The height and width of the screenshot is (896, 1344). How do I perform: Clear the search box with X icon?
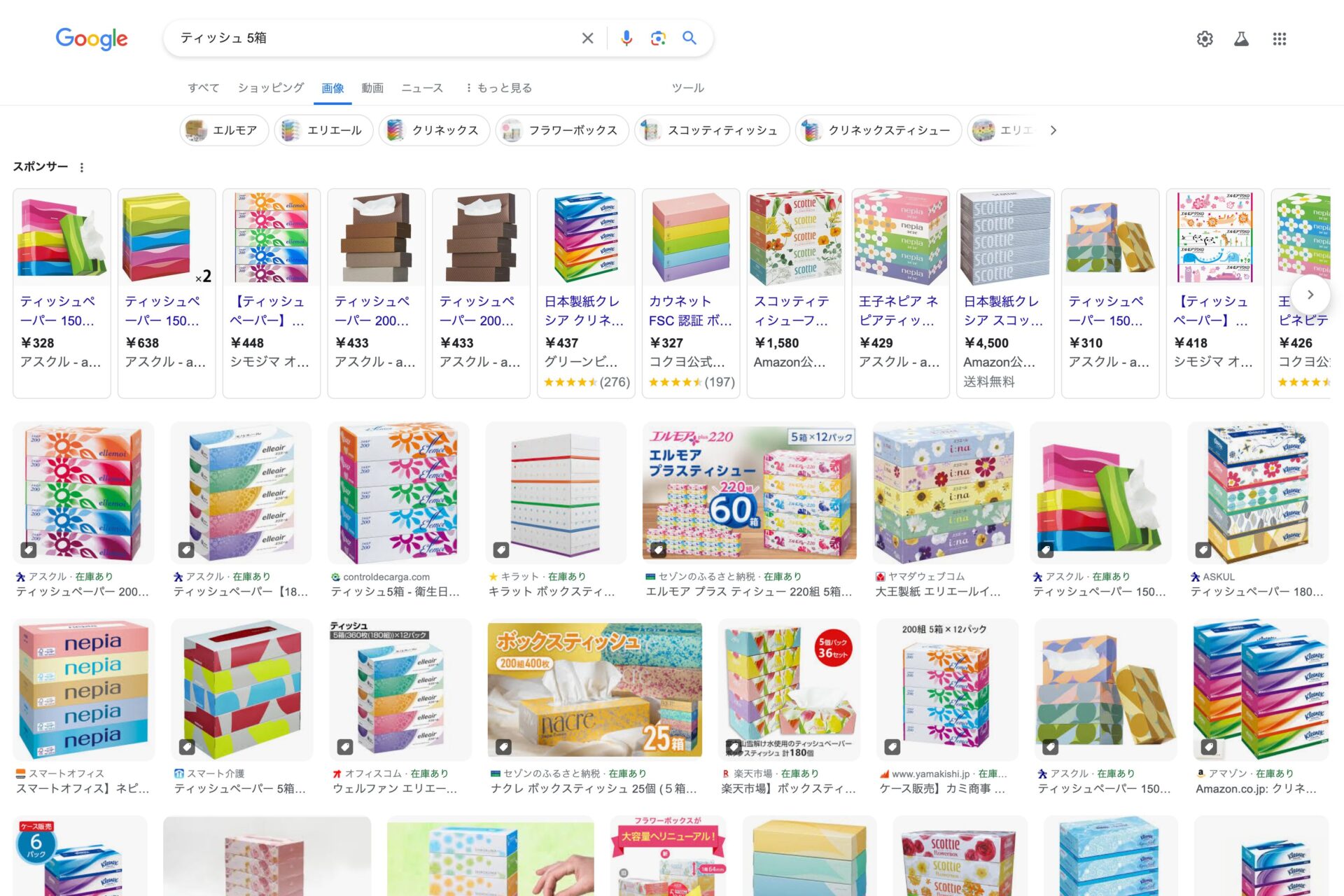click(x=587, y=38)
